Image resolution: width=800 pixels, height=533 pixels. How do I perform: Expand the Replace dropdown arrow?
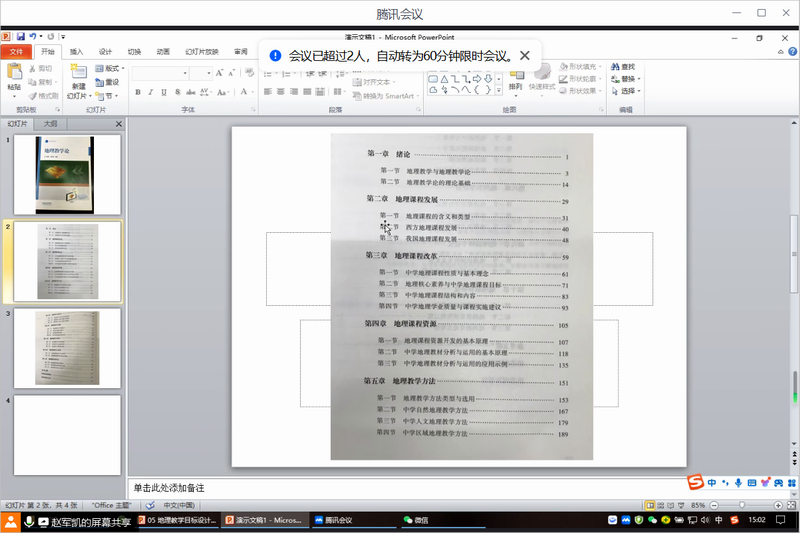tap(637, 79)
